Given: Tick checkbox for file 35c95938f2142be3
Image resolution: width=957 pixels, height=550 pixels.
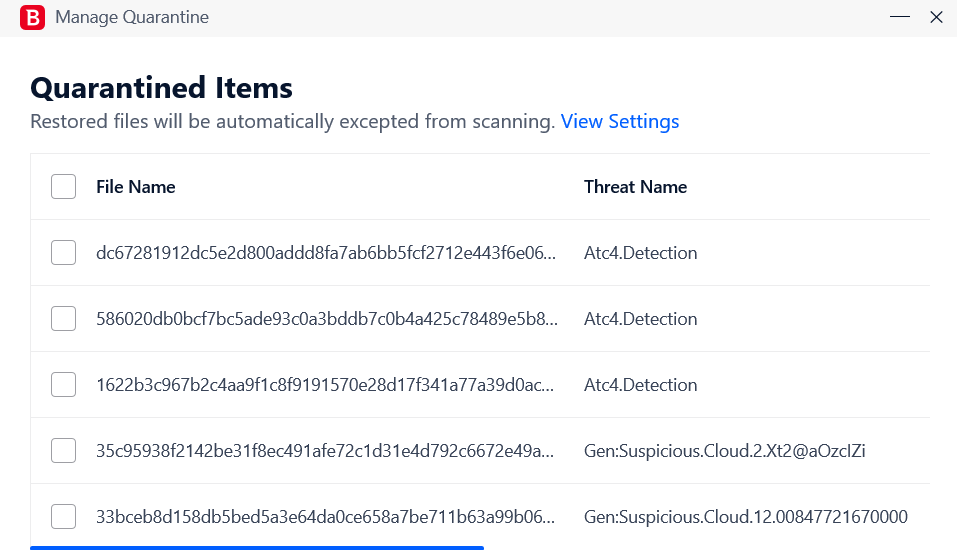Looking at the screenshot, I should click(63, 450).
